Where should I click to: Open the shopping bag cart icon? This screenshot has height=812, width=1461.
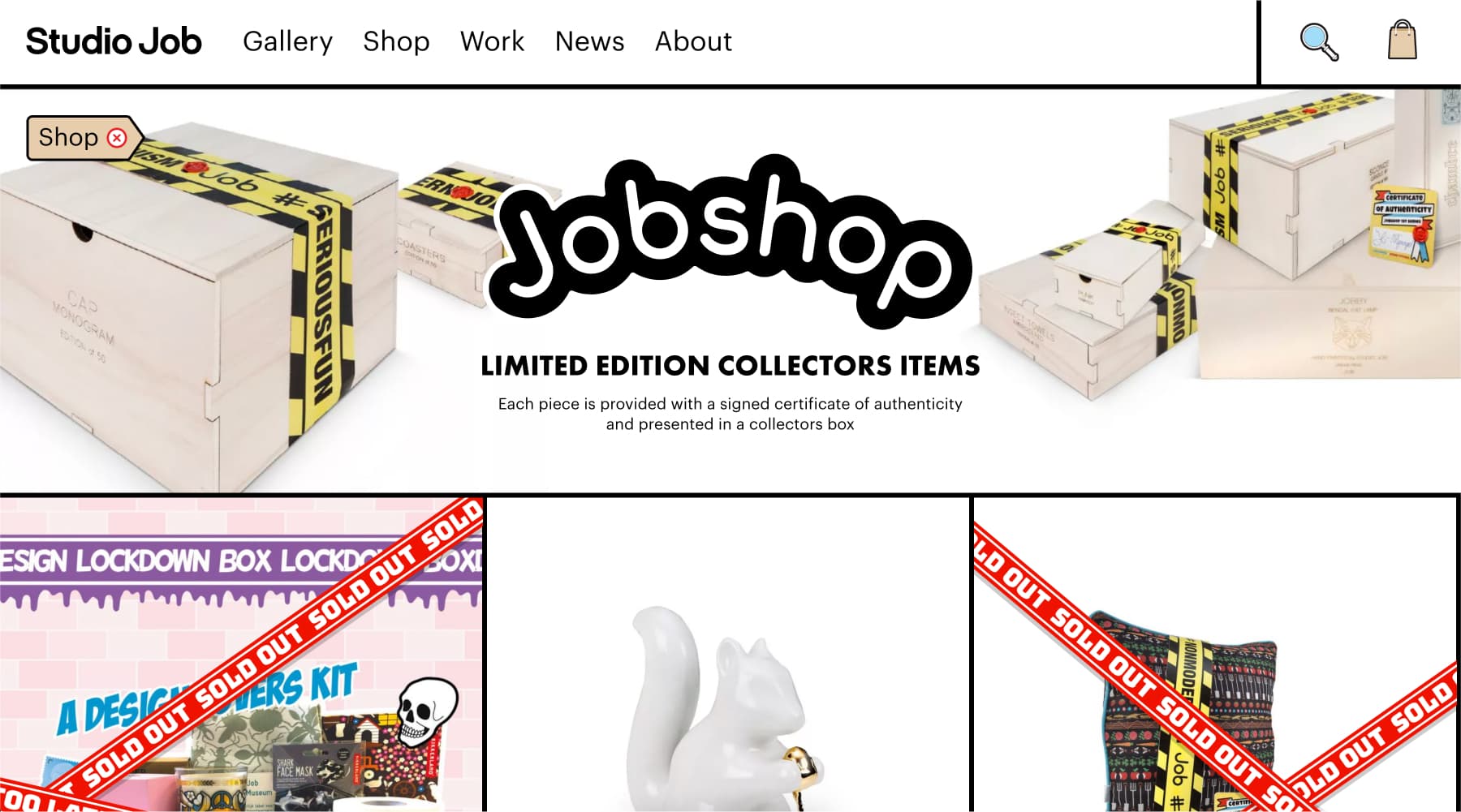[x=1402, y=41]
